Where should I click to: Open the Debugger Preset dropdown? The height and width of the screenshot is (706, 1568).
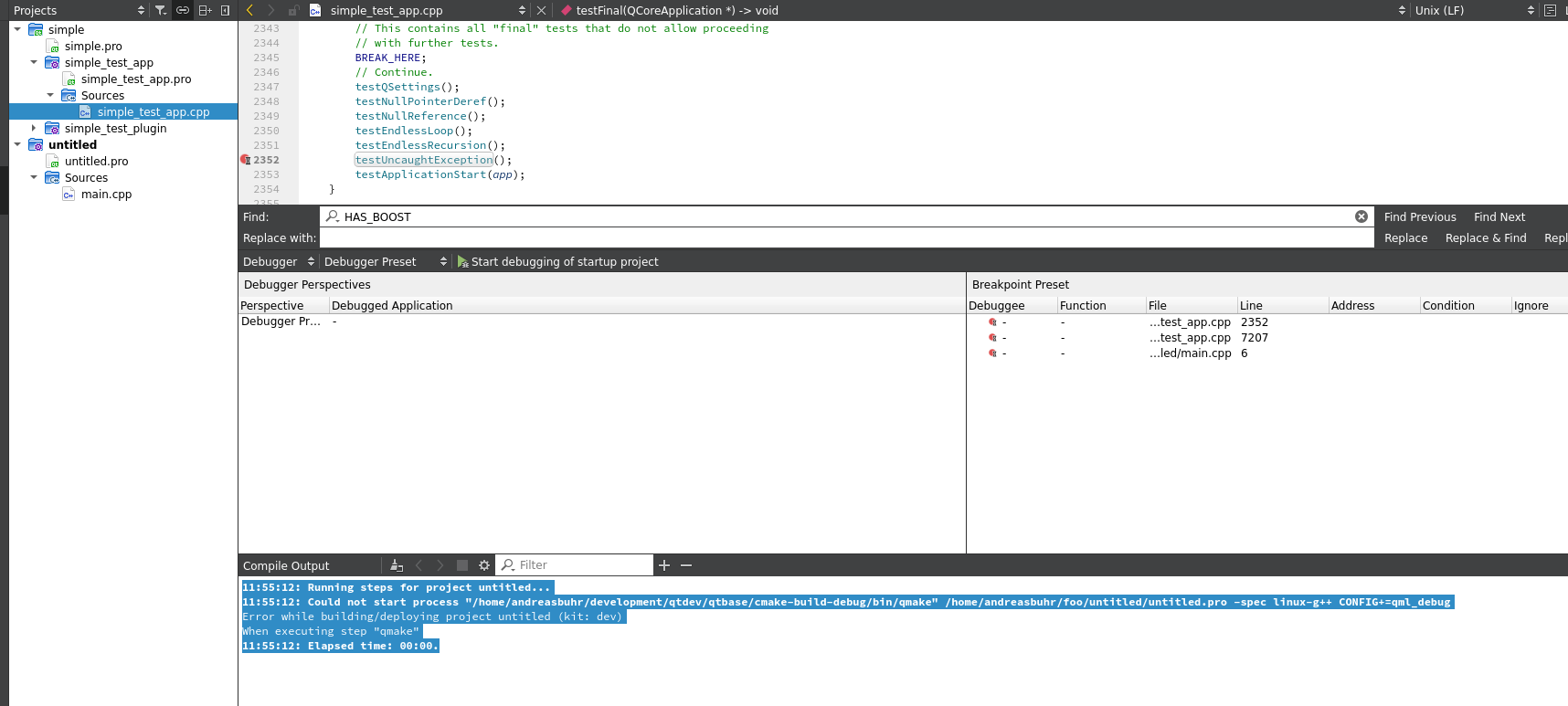pyautogui.click(x=385, y=261)
